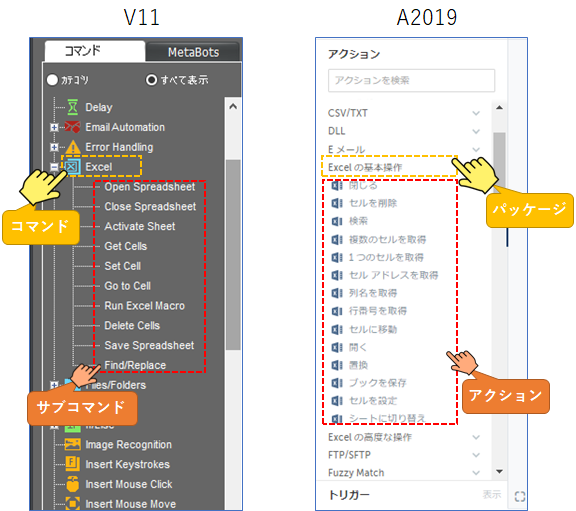The image size is (576, 511).
Task: Expand the CSV/TXT package chevron
Action: click(476, 113)
